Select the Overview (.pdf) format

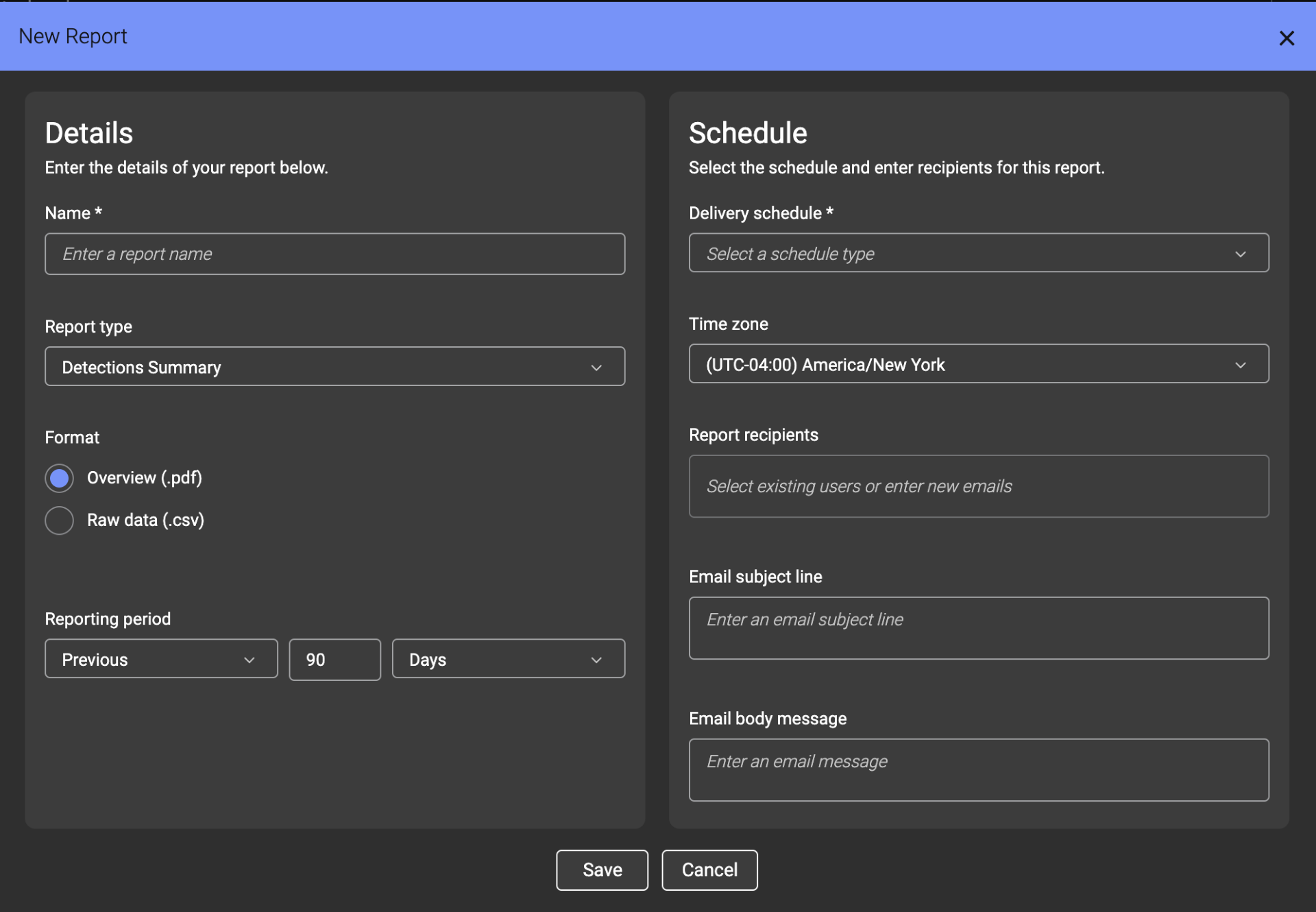click(x=60, y=478)
